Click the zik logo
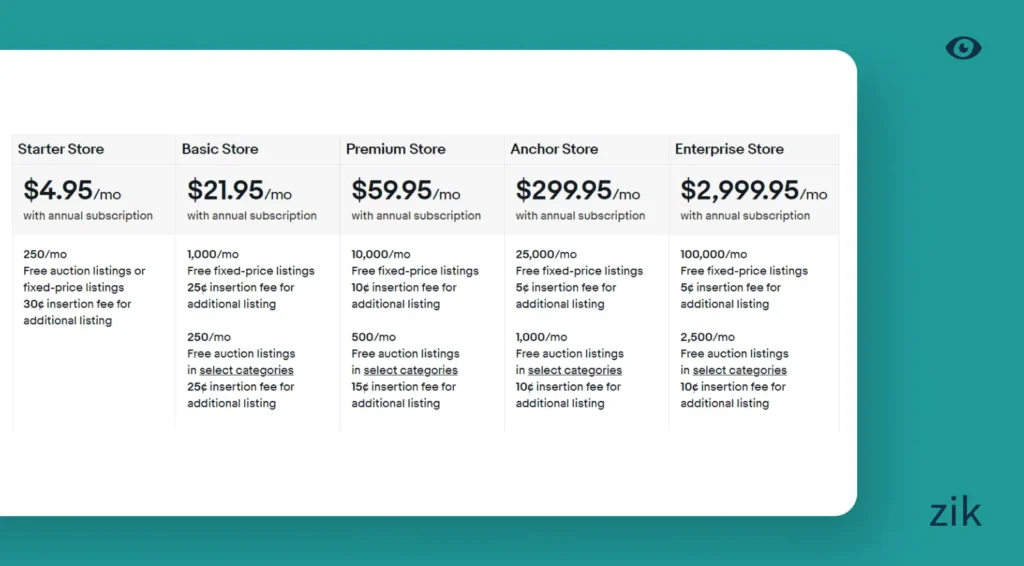This screenshot has height=566, width=1024. coord(955,512)
